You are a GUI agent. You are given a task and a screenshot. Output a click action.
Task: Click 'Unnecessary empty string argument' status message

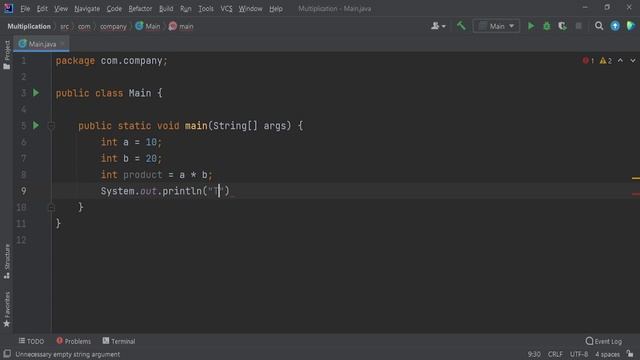coord(68,354)
